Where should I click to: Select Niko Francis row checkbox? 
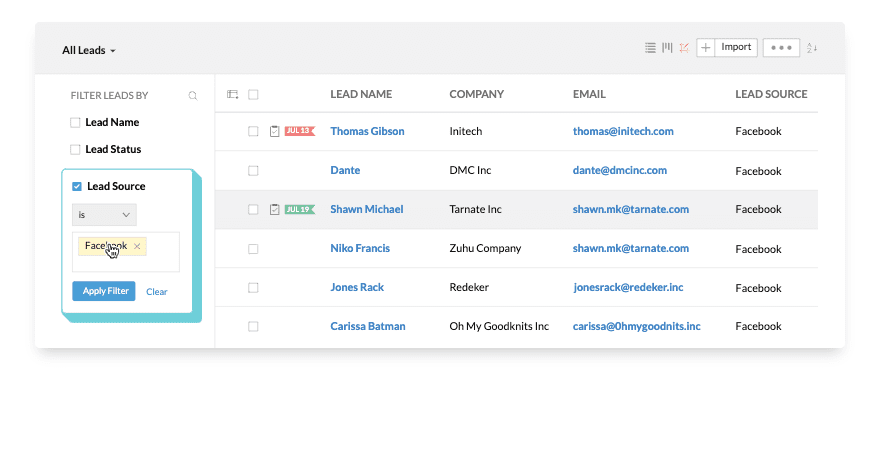(x=253, y=249)
